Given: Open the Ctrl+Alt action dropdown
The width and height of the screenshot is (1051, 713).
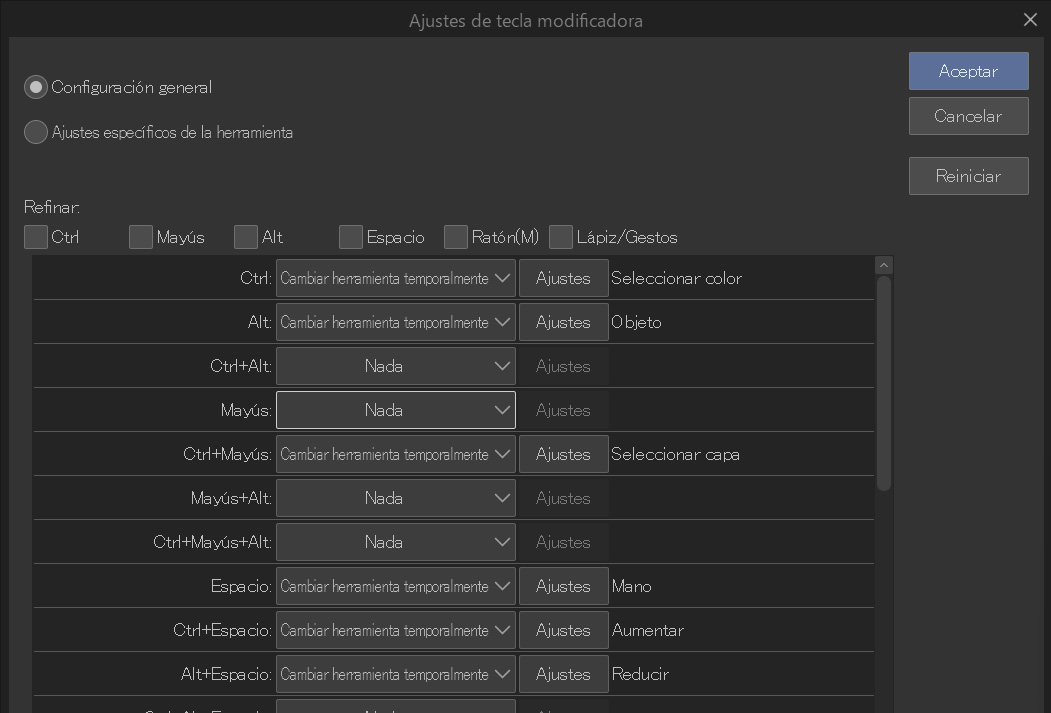Looking at the screenshot, I should (395, 366).
